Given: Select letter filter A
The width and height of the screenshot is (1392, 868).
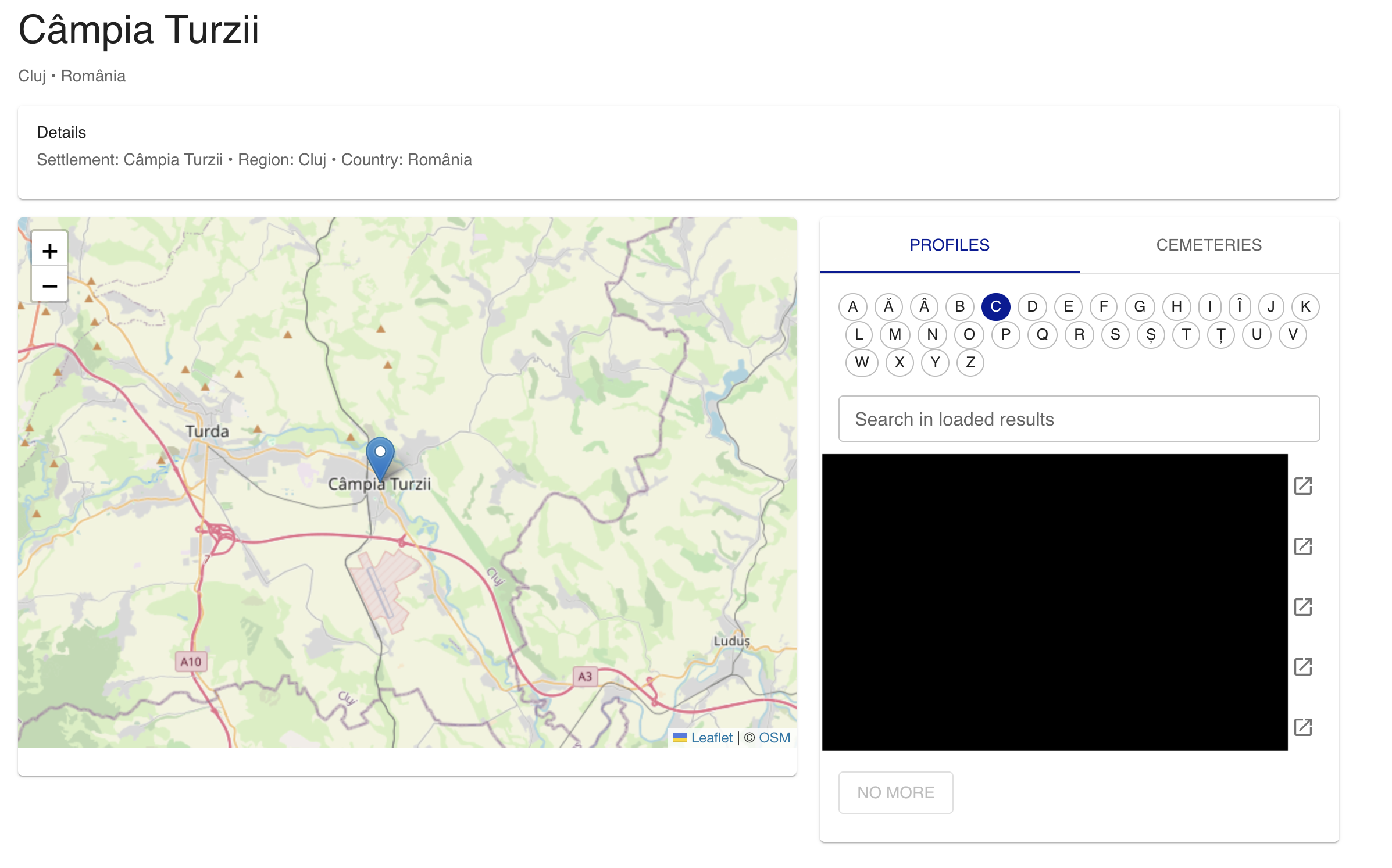Looking at the screenshot, I should pyautogui.click(x=852, y=306).
